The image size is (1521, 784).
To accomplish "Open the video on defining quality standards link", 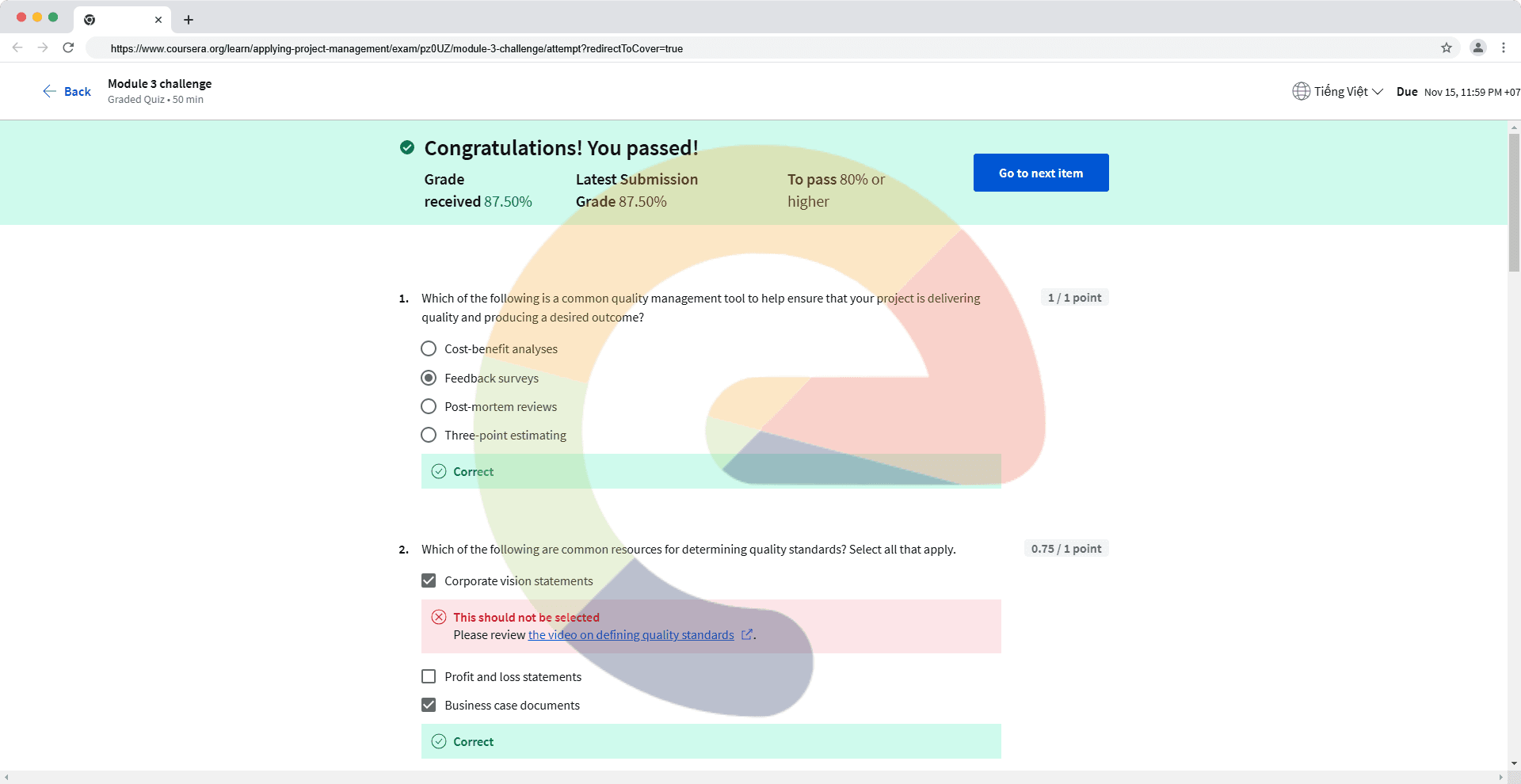I will 631,635.
